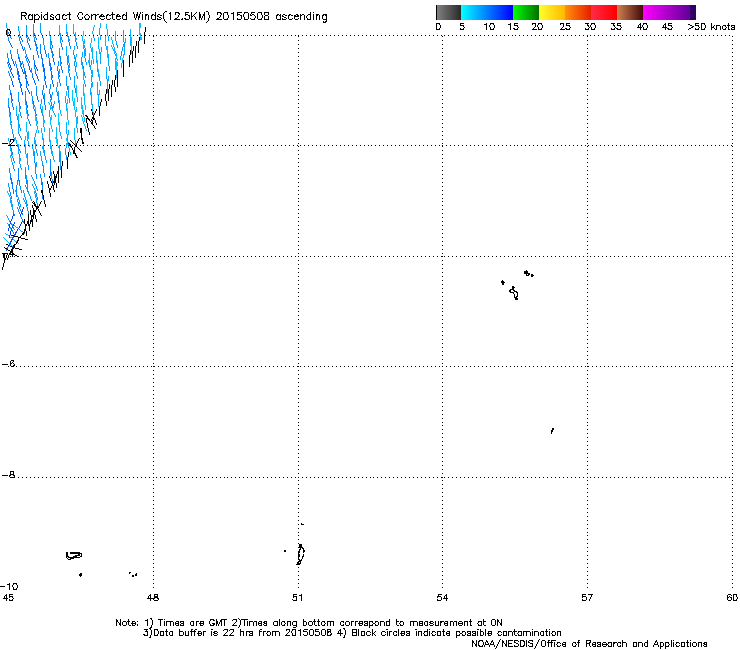Click the green 15-20 knots color band
The image size is (740, 650).
coord(526,12)
